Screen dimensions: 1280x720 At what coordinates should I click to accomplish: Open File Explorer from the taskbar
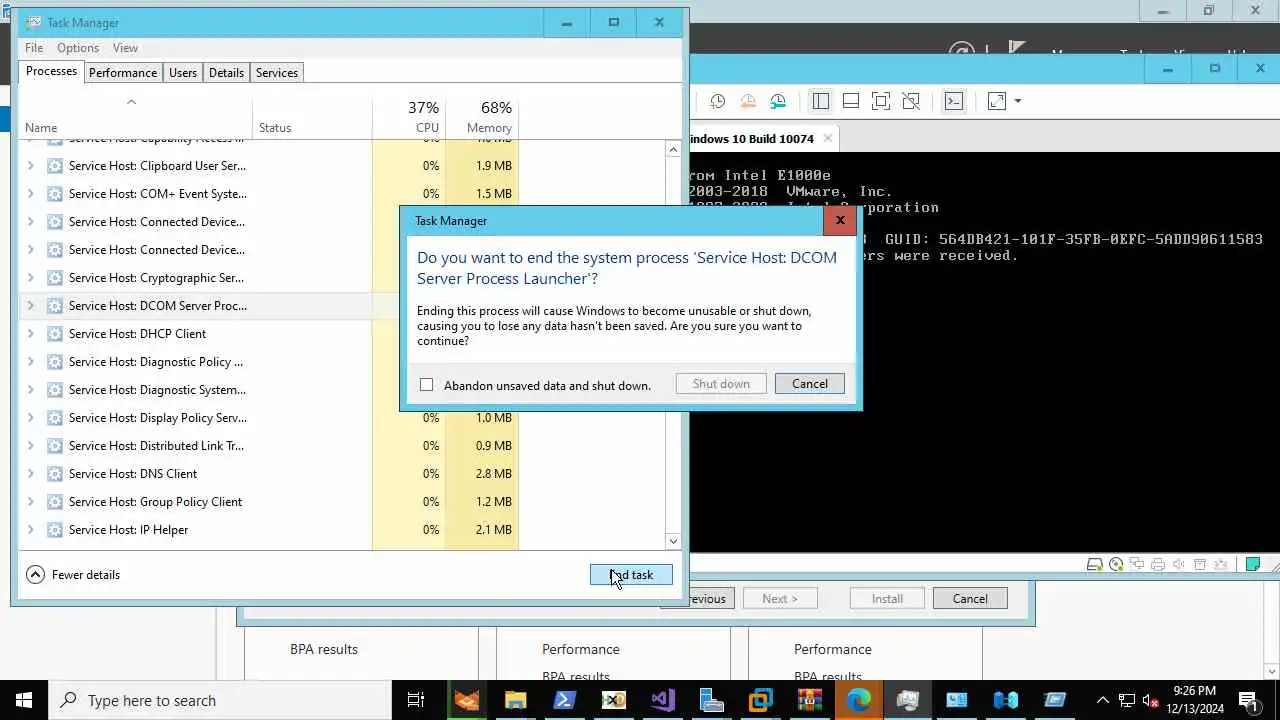(x=516, y=700)
